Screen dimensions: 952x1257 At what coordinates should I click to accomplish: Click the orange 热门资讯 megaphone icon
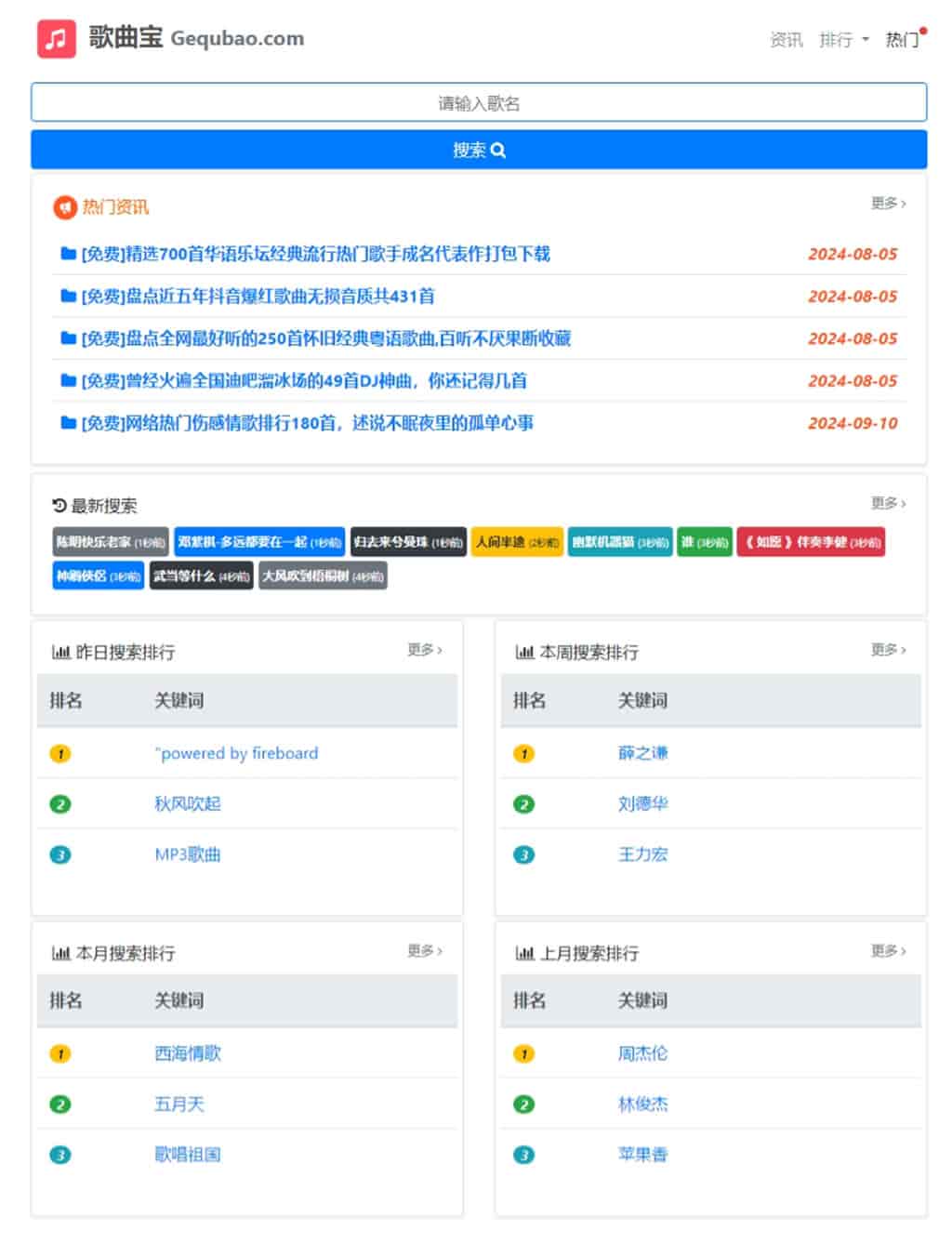coord(64,207)
